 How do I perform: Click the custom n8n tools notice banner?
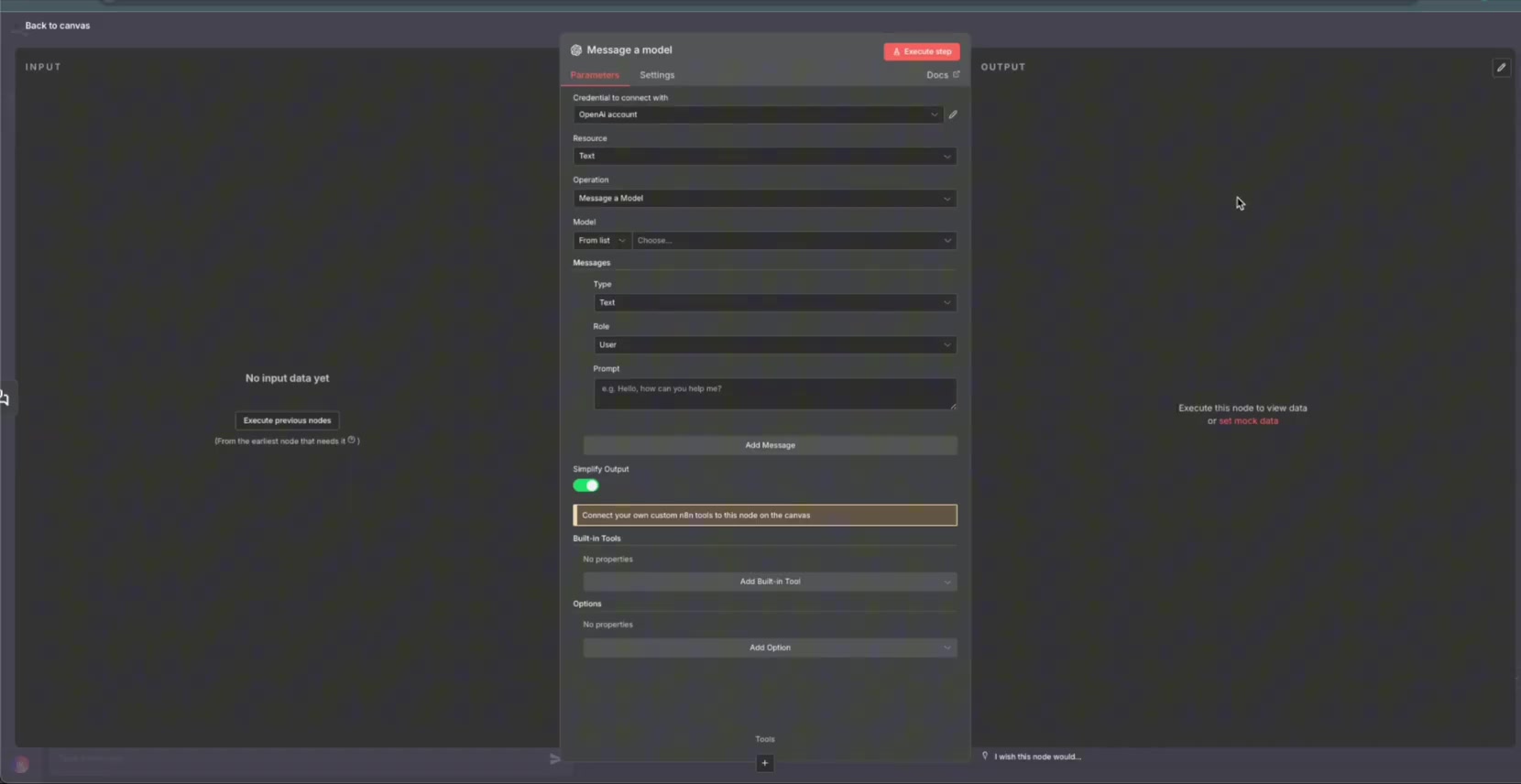click(765, 515)
